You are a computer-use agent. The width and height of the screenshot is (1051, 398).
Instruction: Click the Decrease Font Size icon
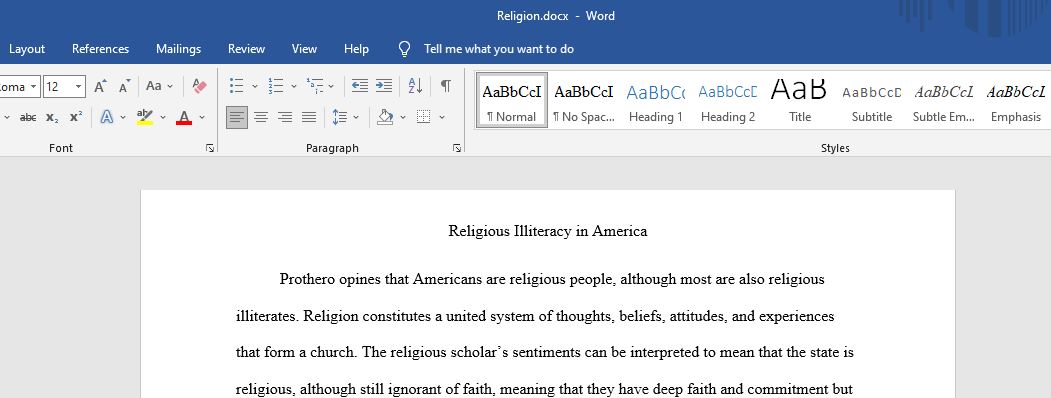pyautogui.click(x=124, y=86)
